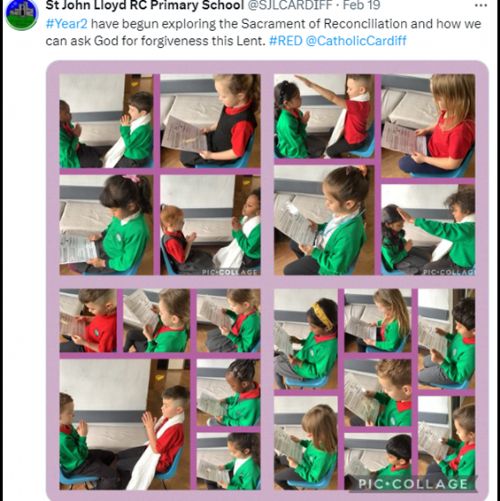Open the Feb 19 tweet timestamp
Viewport: 500px width, 501px height.
pos(361,5)
